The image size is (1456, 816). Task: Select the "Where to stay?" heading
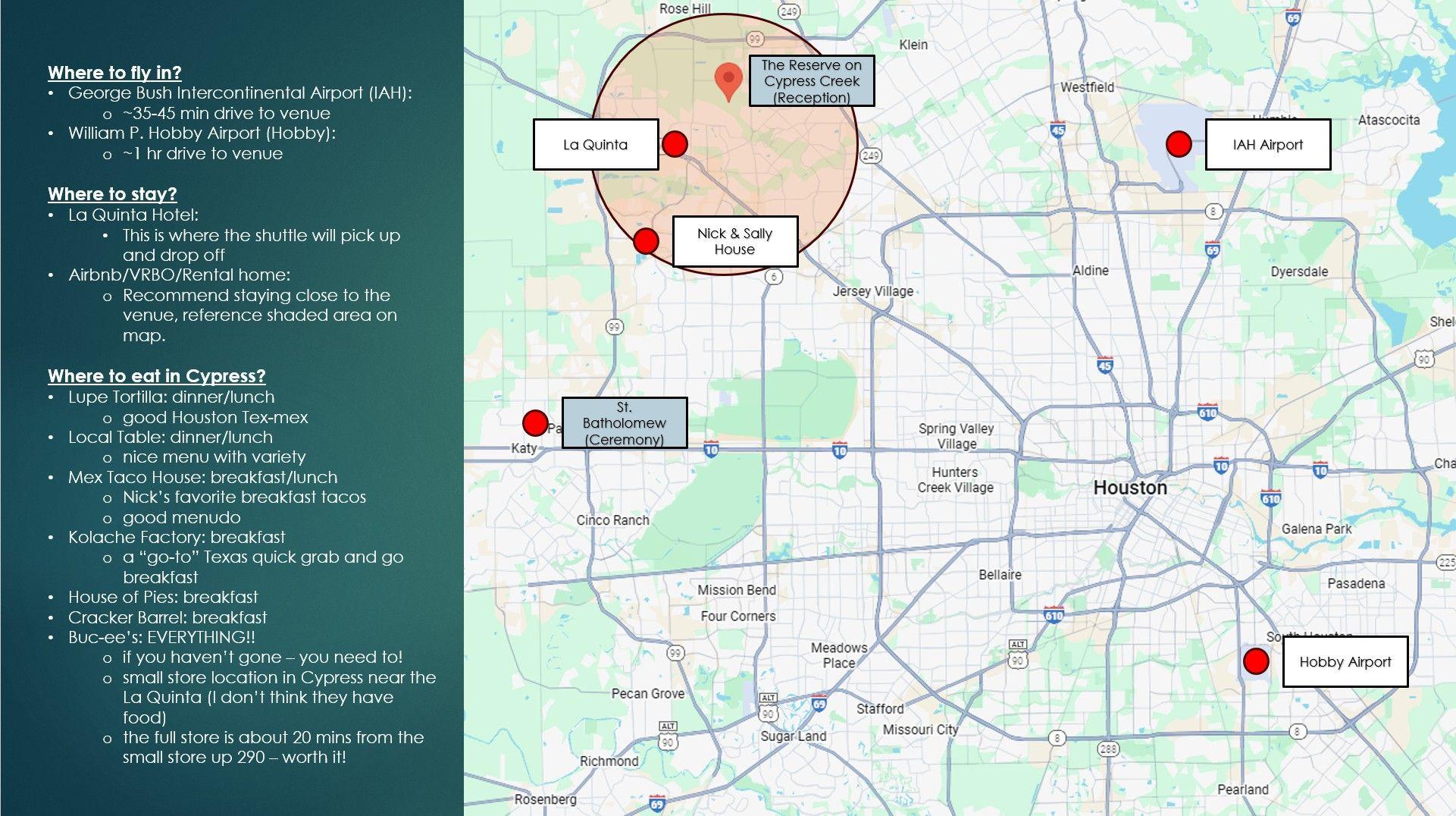112,194
